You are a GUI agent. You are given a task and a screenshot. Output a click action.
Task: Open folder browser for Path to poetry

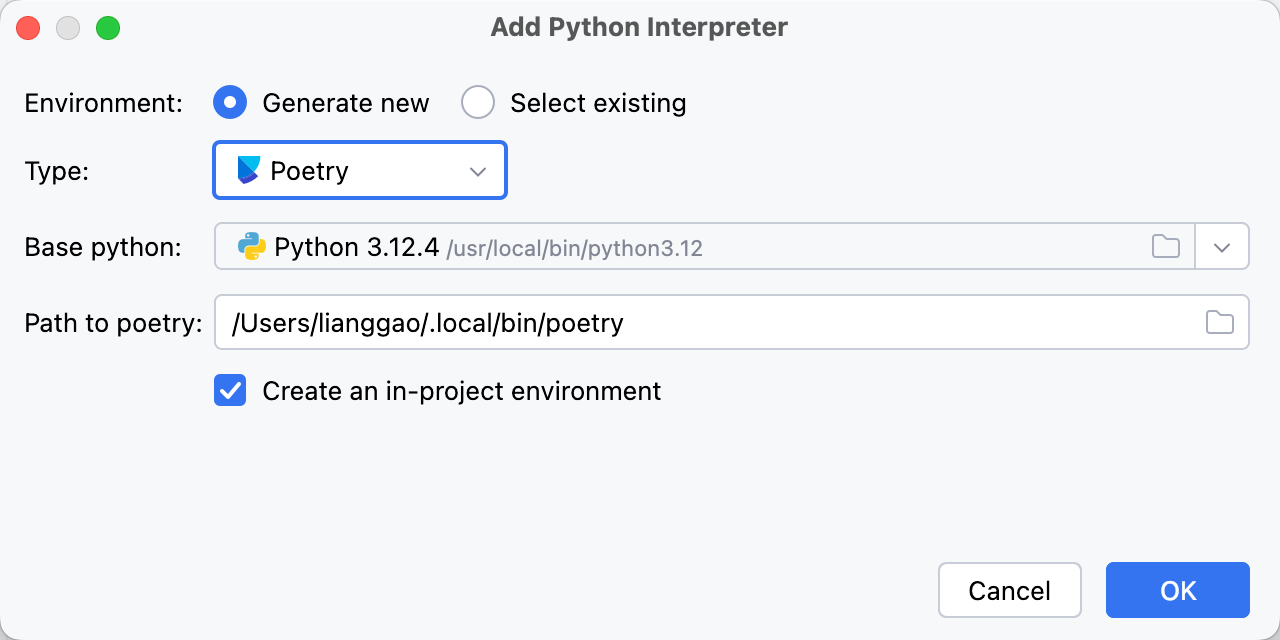pyautogui.click(x=1219, y=322)
